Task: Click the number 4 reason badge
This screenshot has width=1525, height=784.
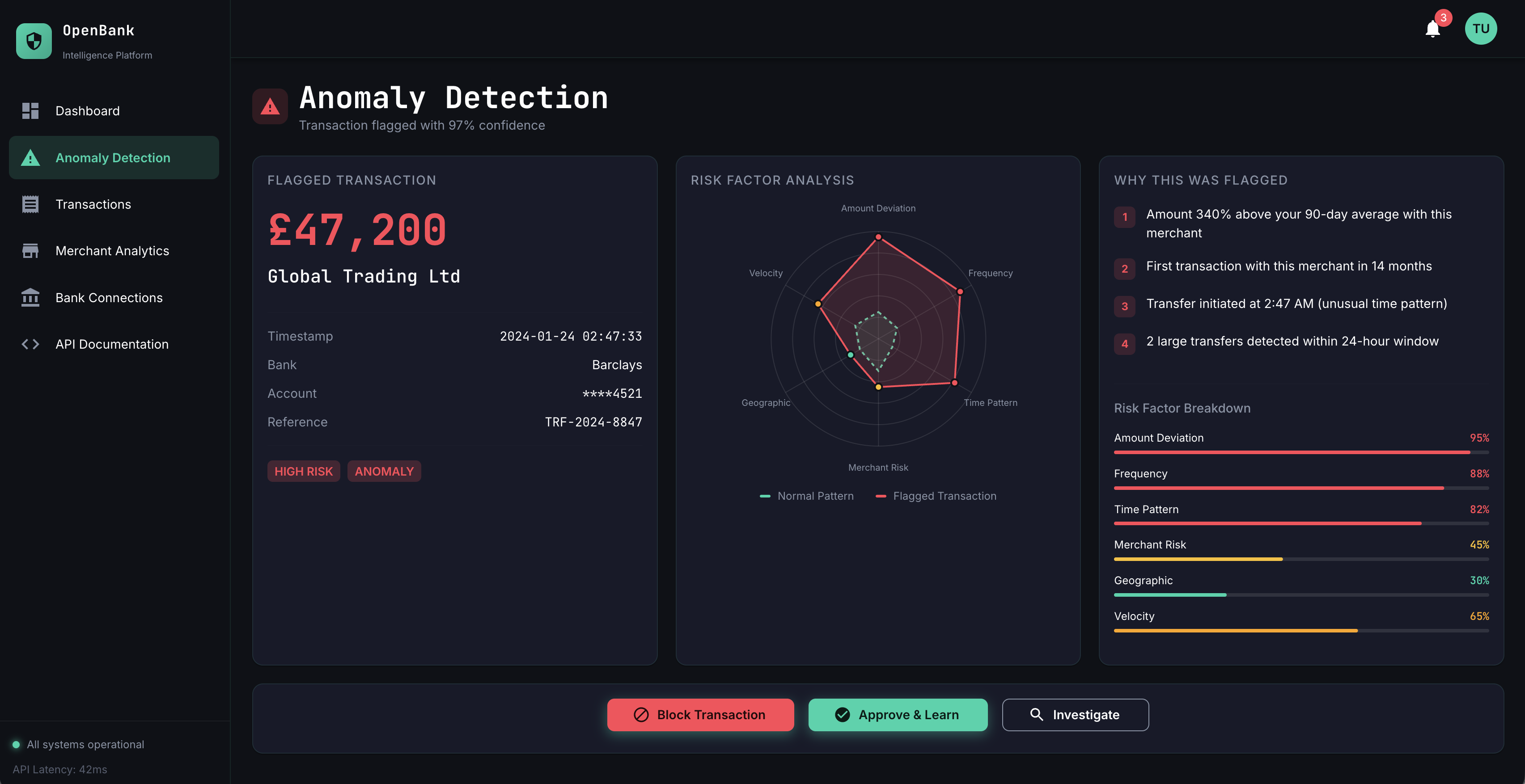Action: 1125,344
